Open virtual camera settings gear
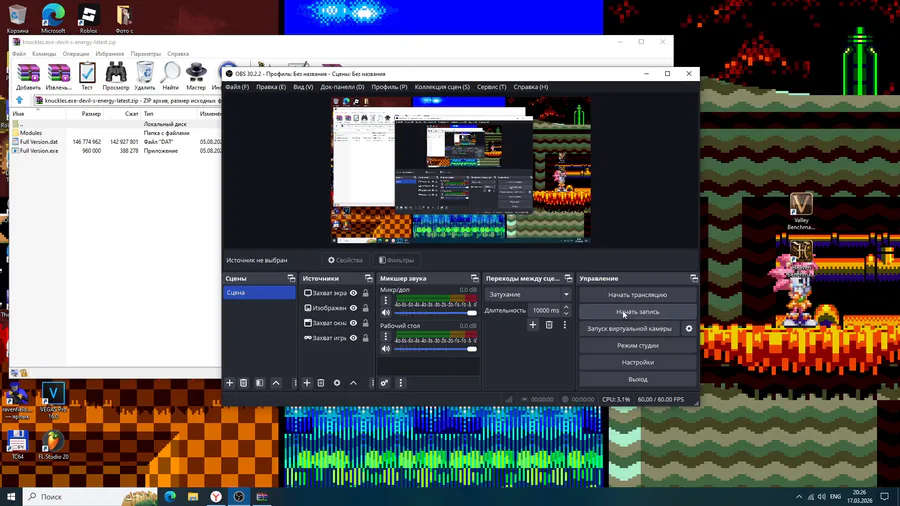This screenshot has width=900, height=506. click(x=689, y=329)
